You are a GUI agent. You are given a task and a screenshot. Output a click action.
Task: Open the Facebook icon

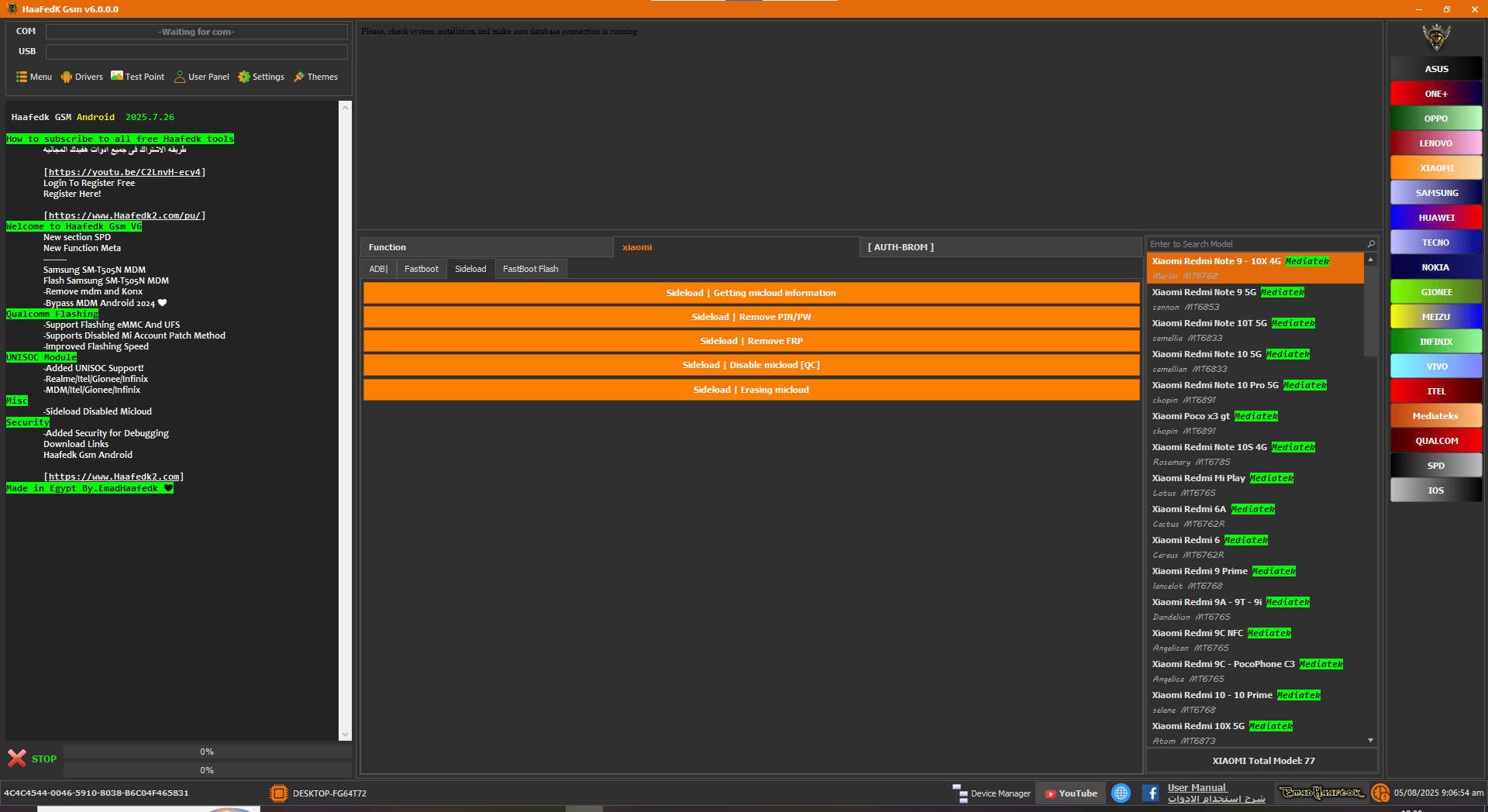click(1151, 793)
